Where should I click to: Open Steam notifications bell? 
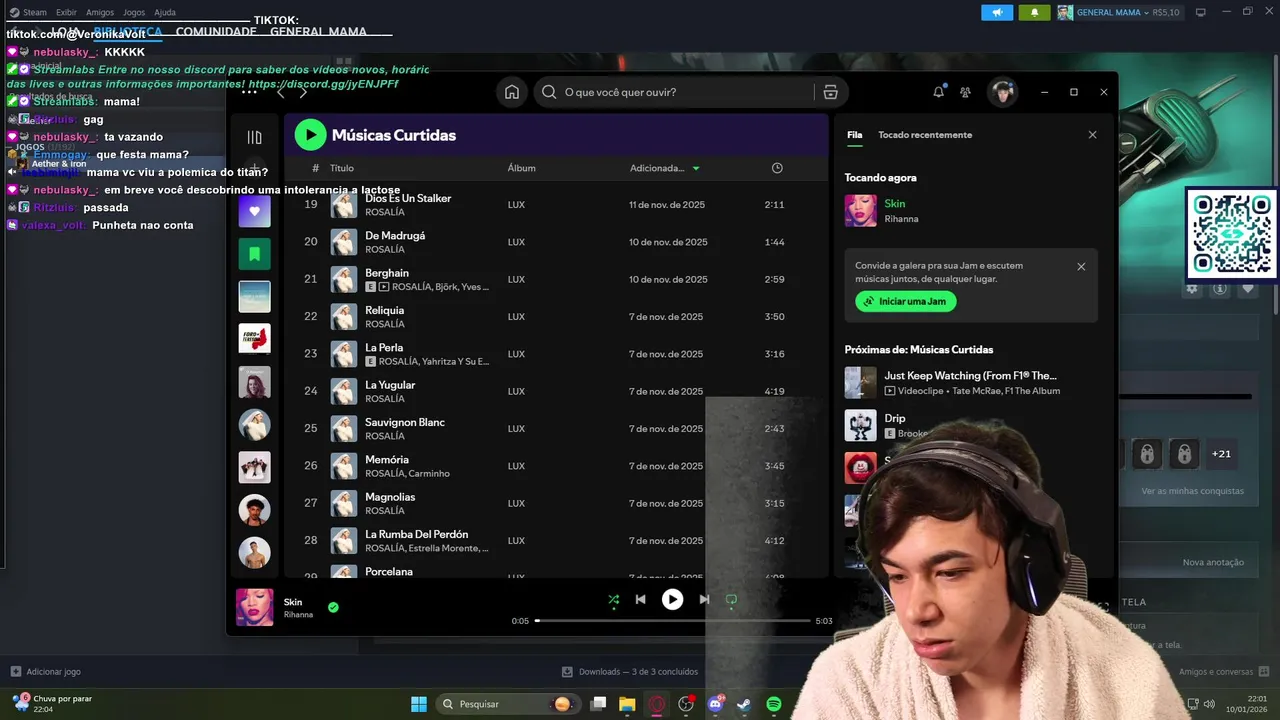point(1034,12)
